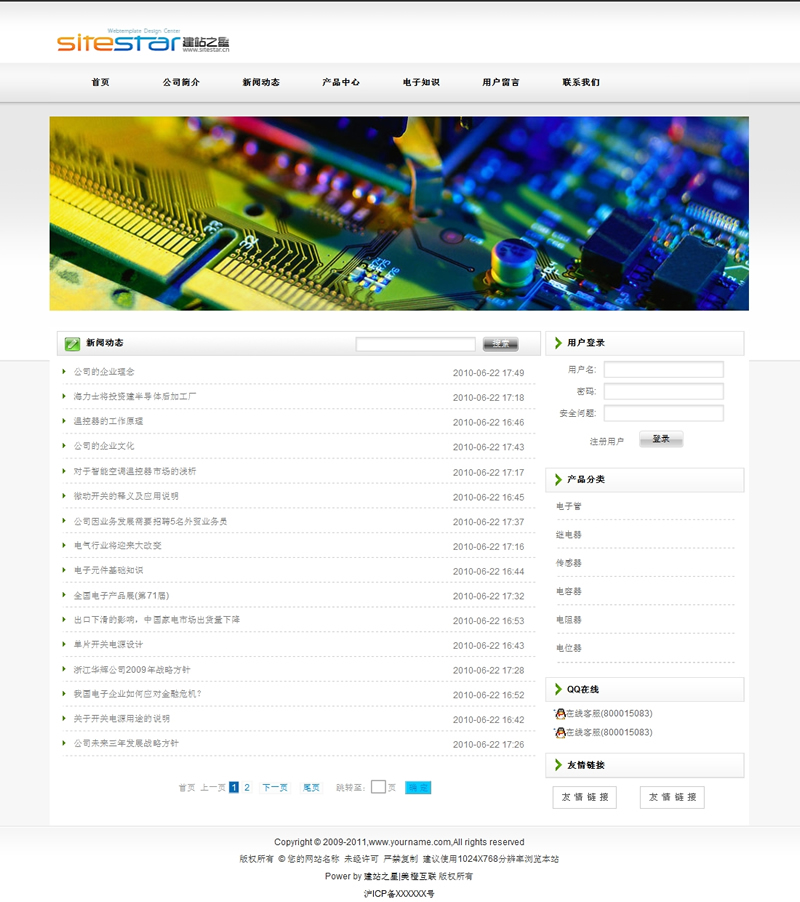Click the search button beside the news search box

500,344
